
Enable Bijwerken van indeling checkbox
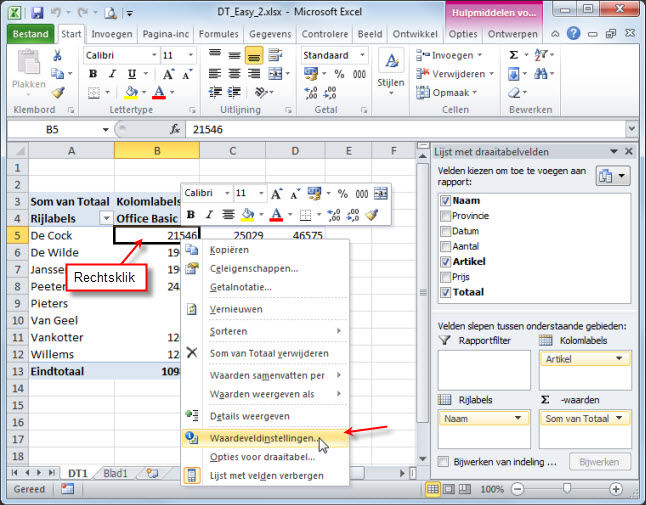point(443,462)
